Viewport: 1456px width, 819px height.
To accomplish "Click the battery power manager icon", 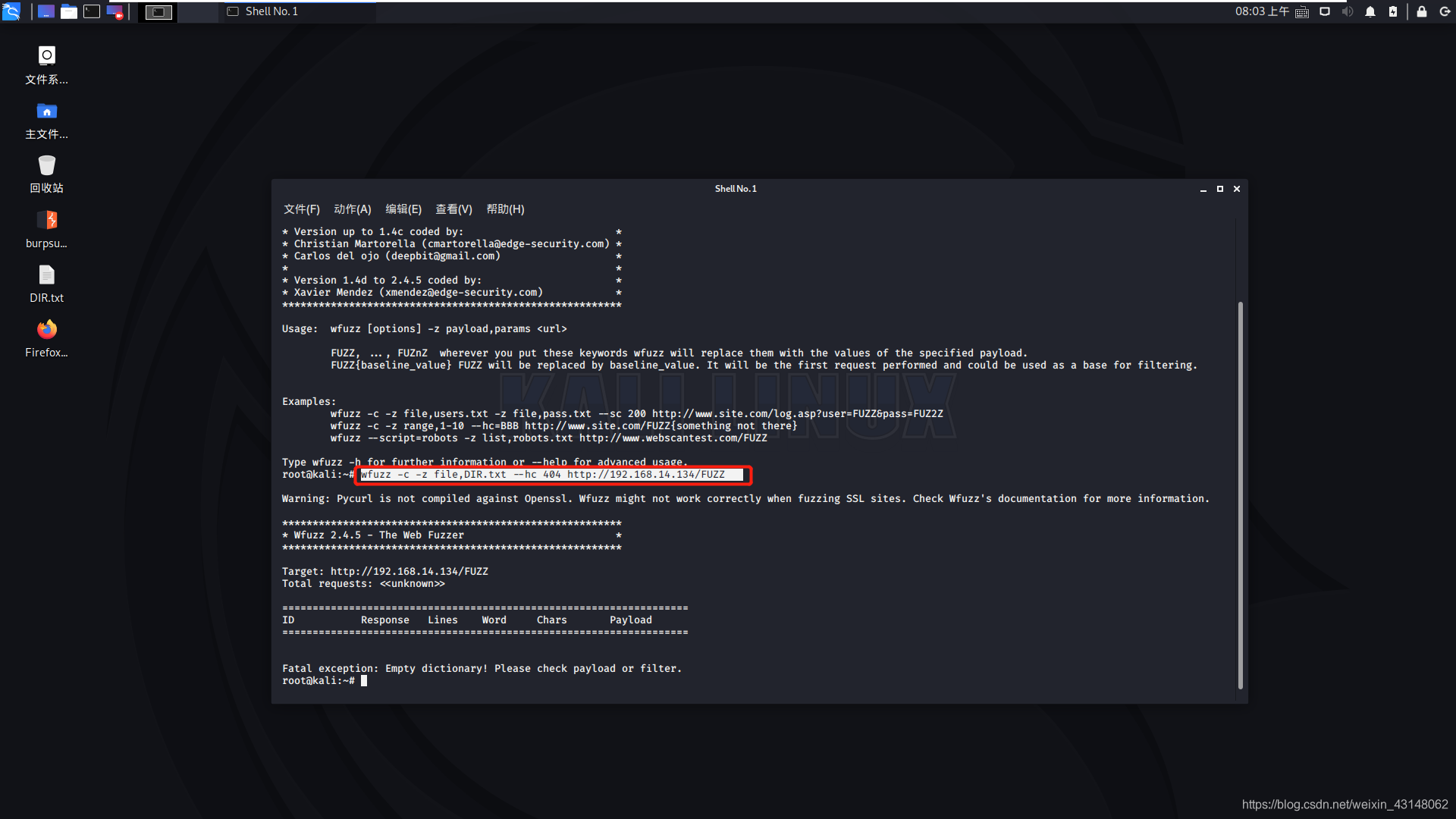I will pyautogui.click(x=1393, y=11).
